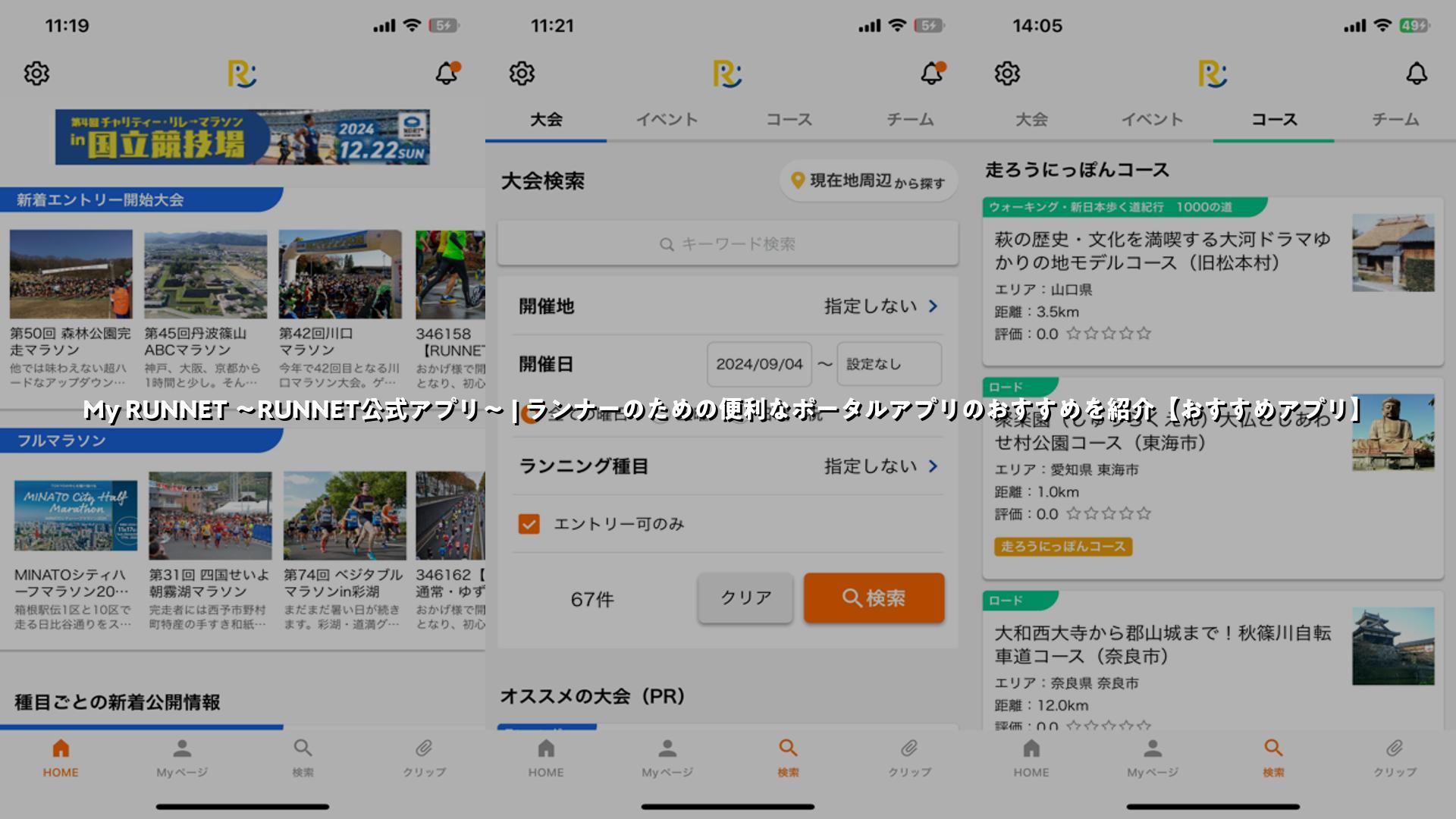
Task: Select HOME icon in 11:19 screen bottom bar
Action: [x=61, y=758]
